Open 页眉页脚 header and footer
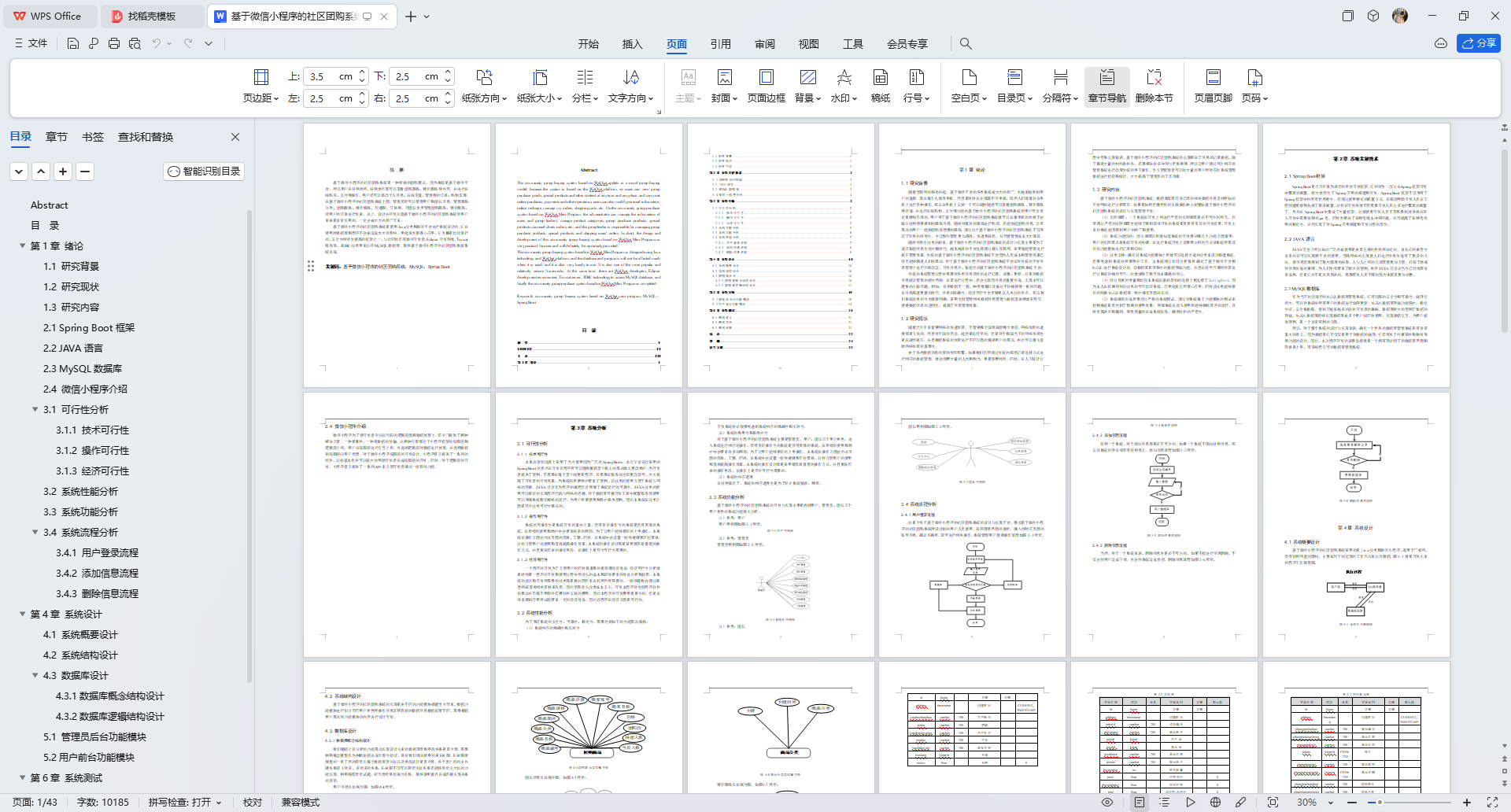Screen dimensions: 1511x812 1213,87
